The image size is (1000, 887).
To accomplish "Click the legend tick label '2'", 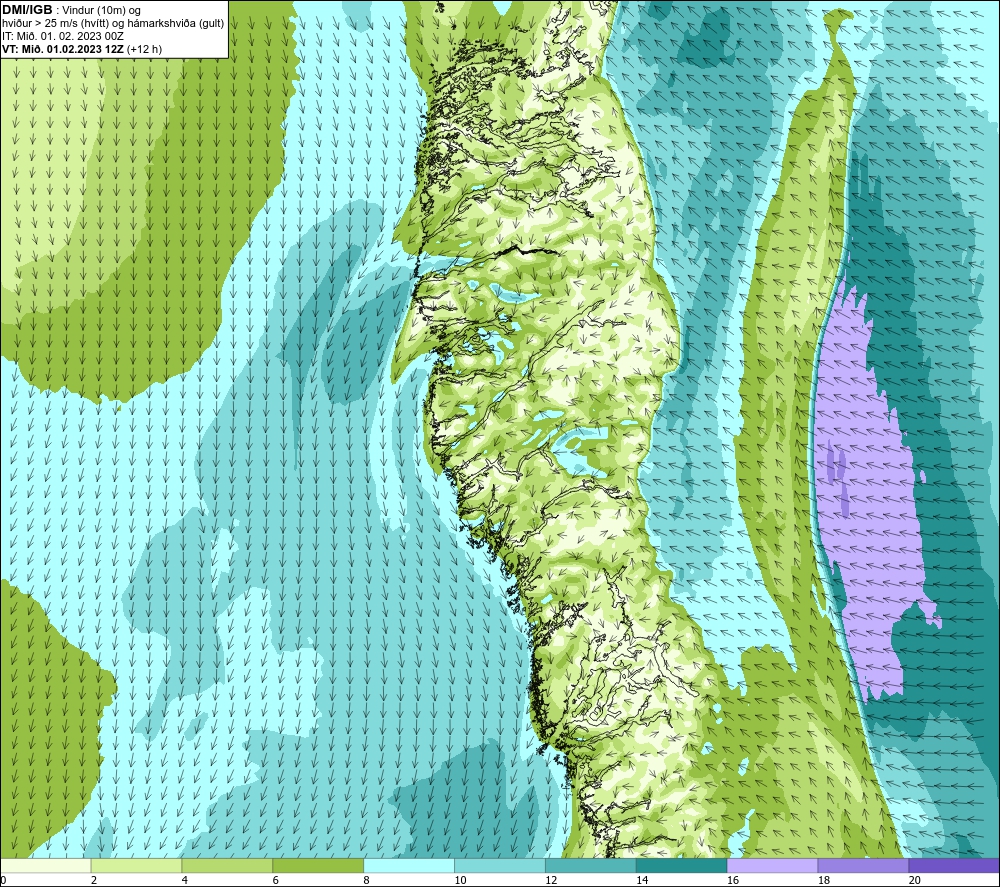I will click(x=94, y=880).
